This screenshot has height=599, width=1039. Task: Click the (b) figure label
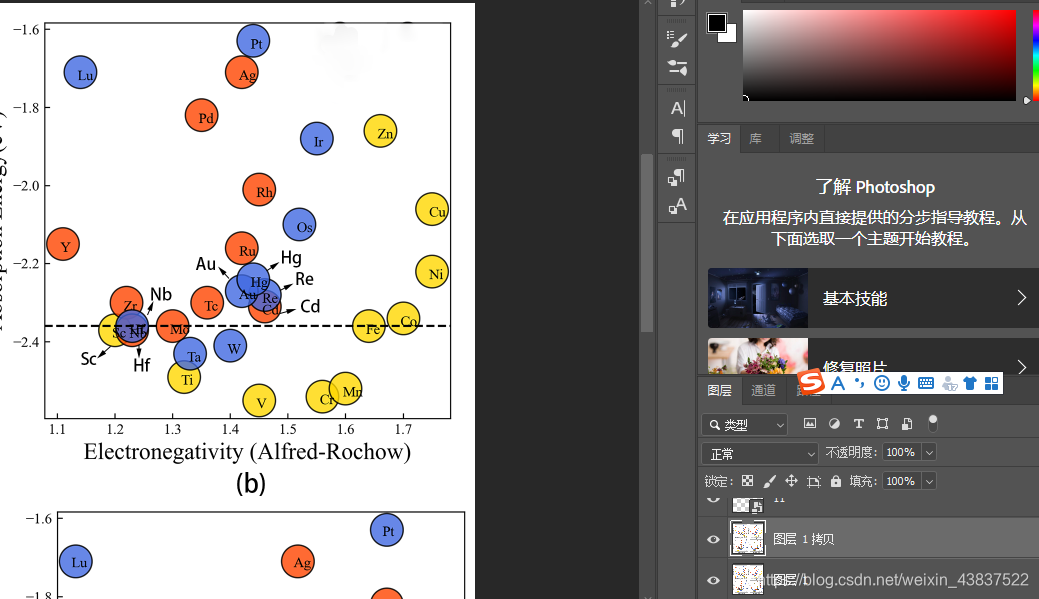tap(250, 483)
